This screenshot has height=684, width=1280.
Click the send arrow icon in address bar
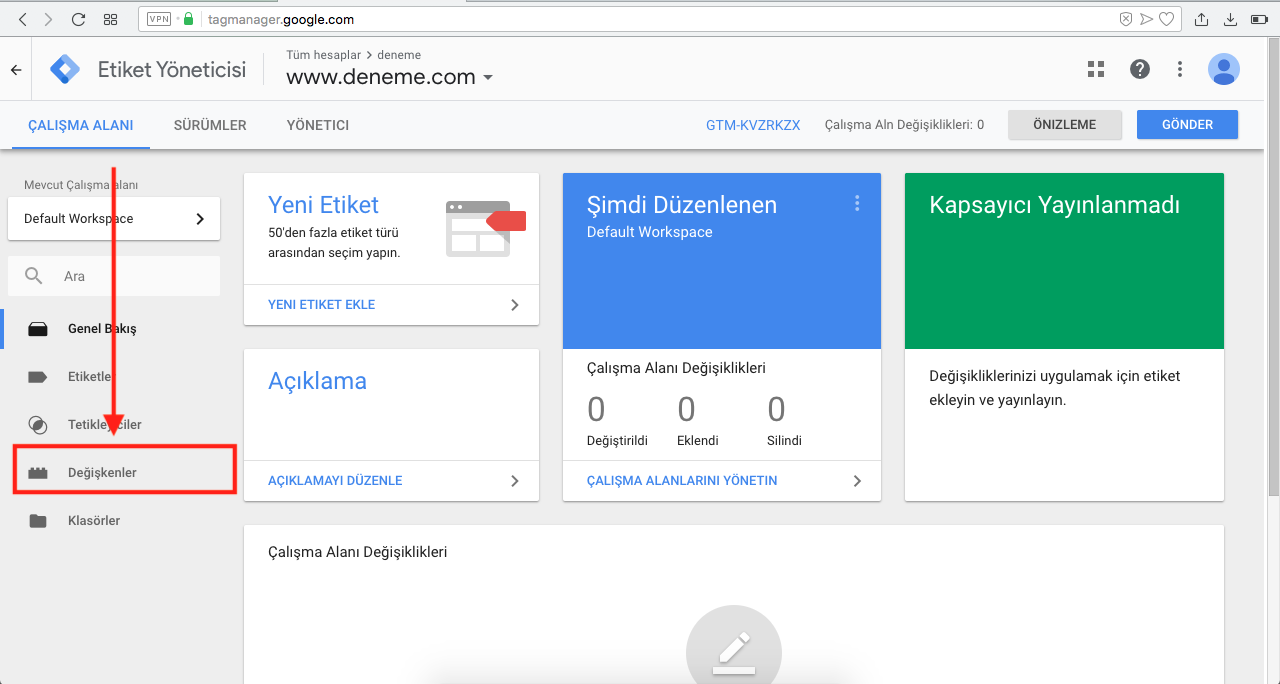click(x=1147, y=19)
